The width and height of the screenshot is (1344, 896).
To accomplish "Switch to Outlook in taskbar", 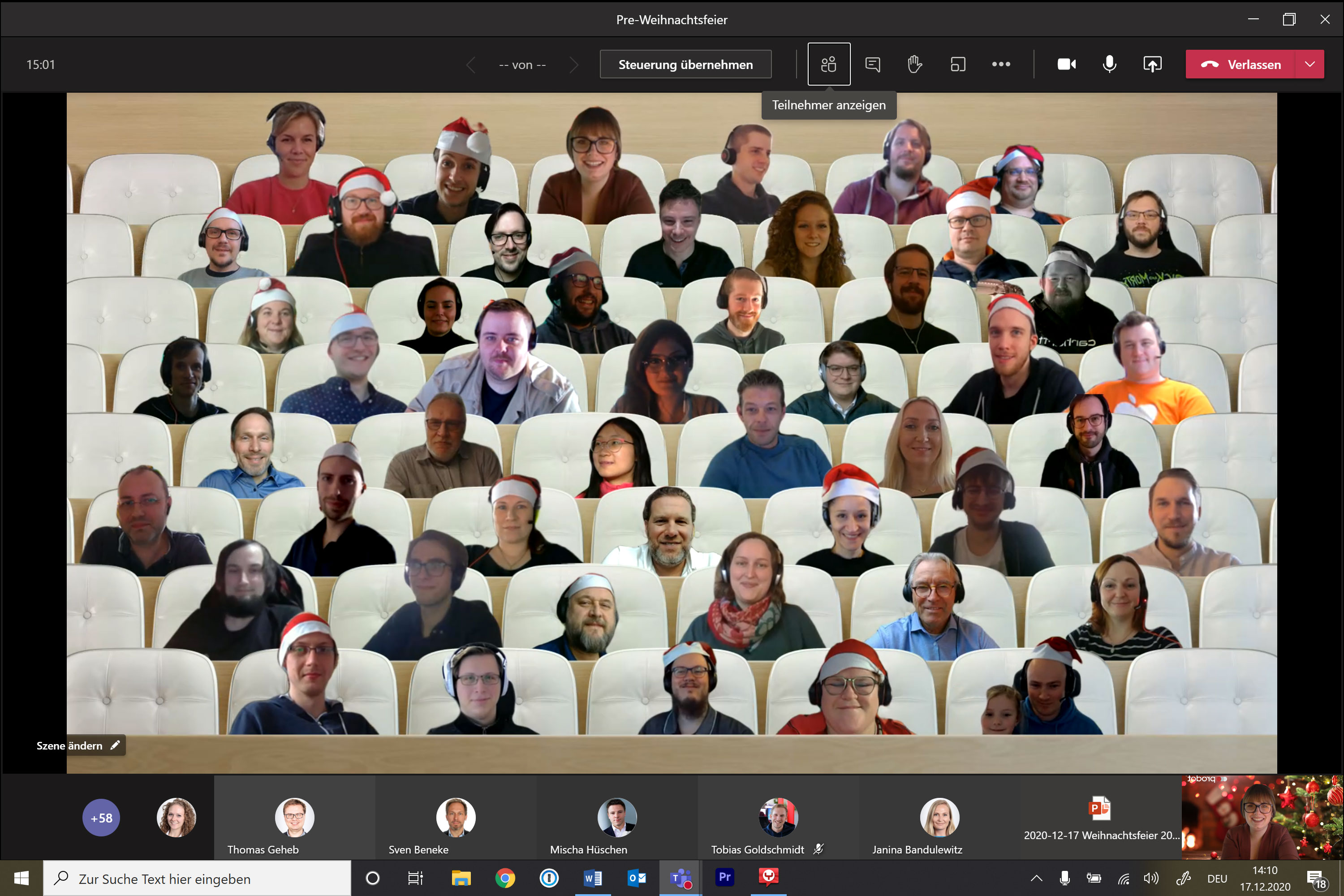I will (x=637, y=878).
